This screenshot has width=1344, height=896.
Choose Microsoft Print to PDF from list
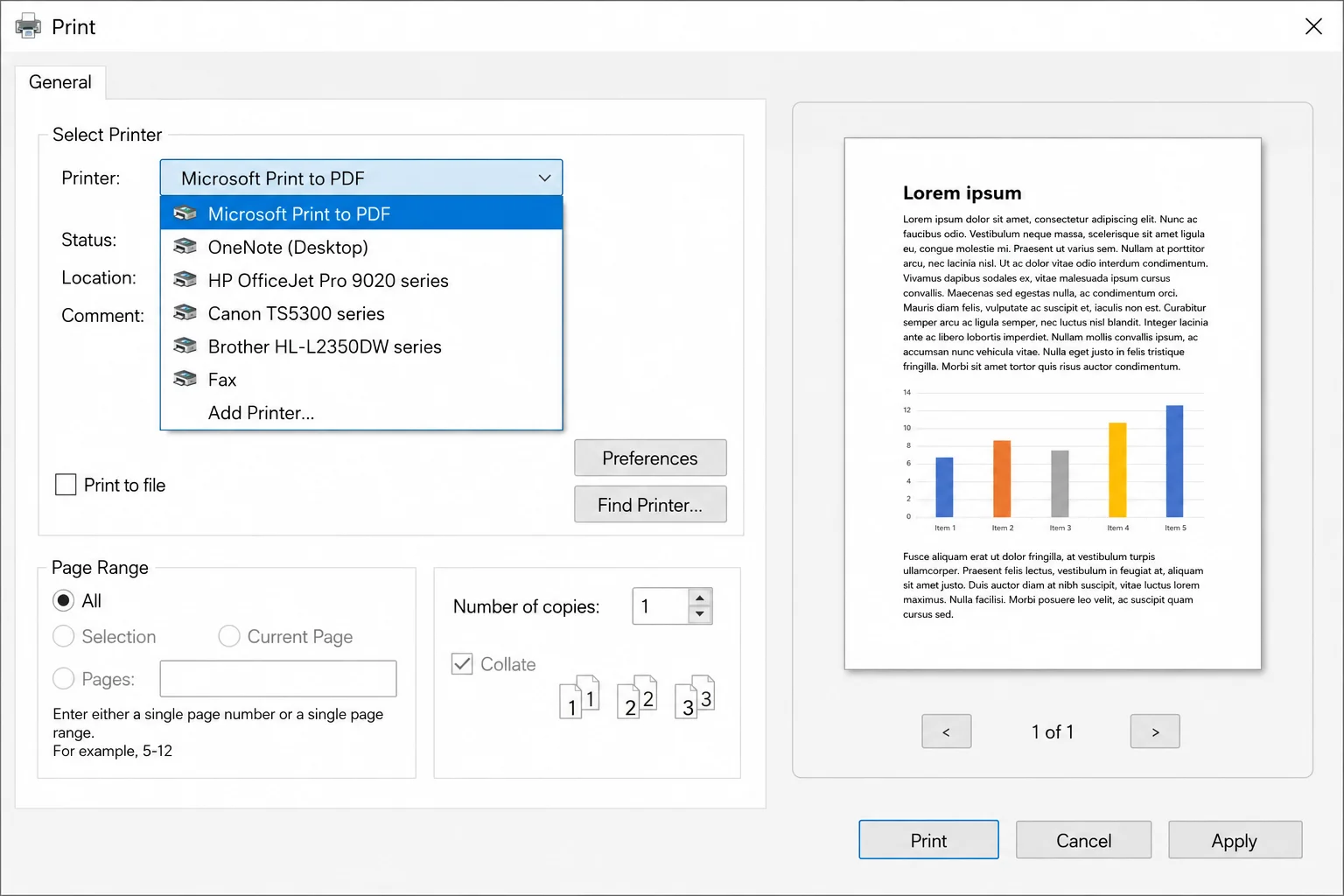[x=361, y=213]
